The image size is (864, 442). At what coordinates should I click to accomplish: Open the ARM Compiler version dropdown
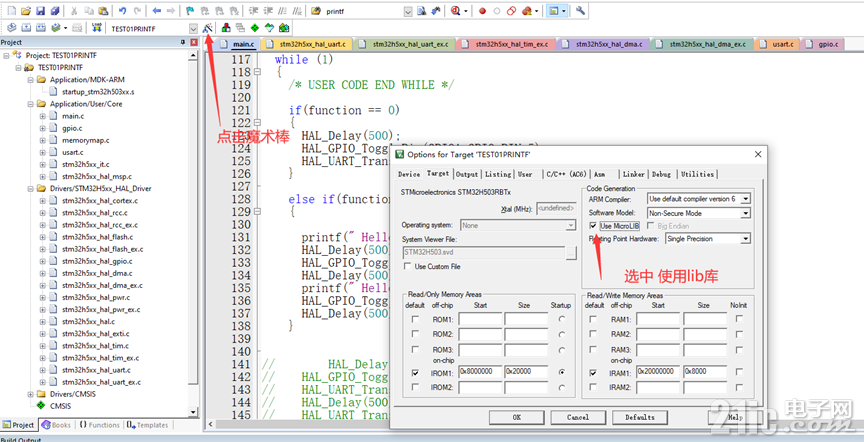pos(746,198)
